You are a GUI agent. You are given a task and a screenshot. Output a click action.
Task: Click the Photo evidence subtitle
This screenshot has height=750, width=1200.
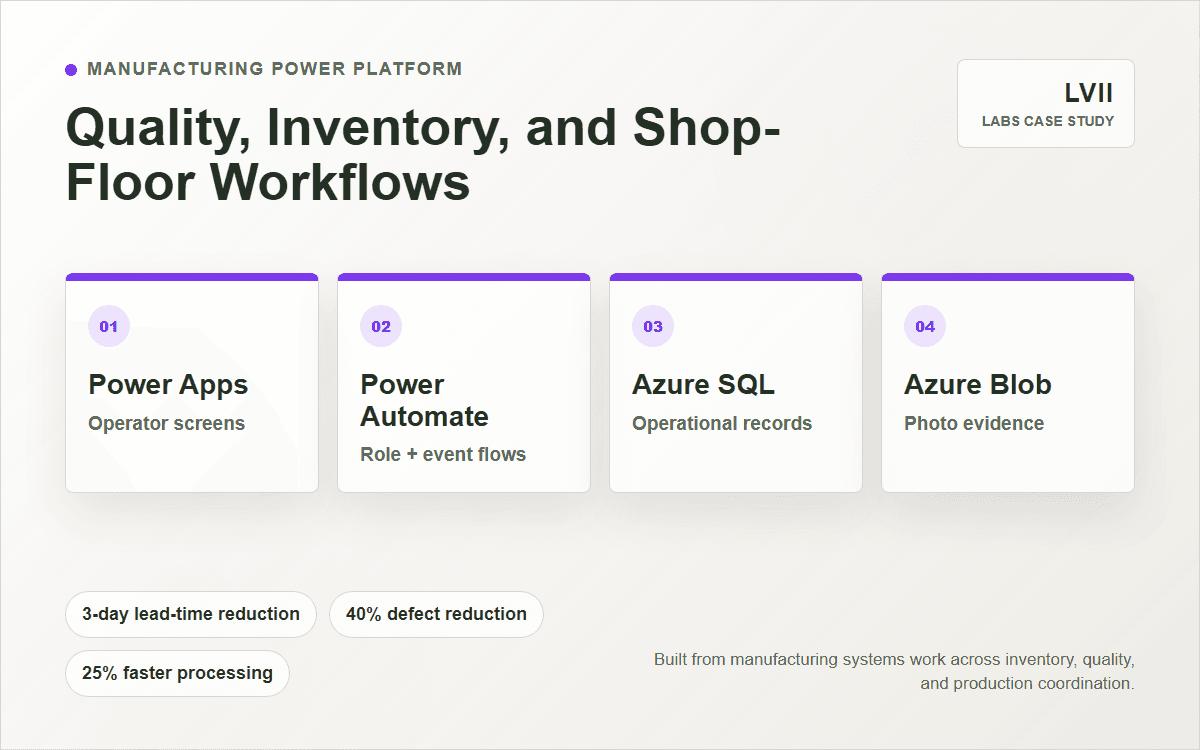coord(974,423)
